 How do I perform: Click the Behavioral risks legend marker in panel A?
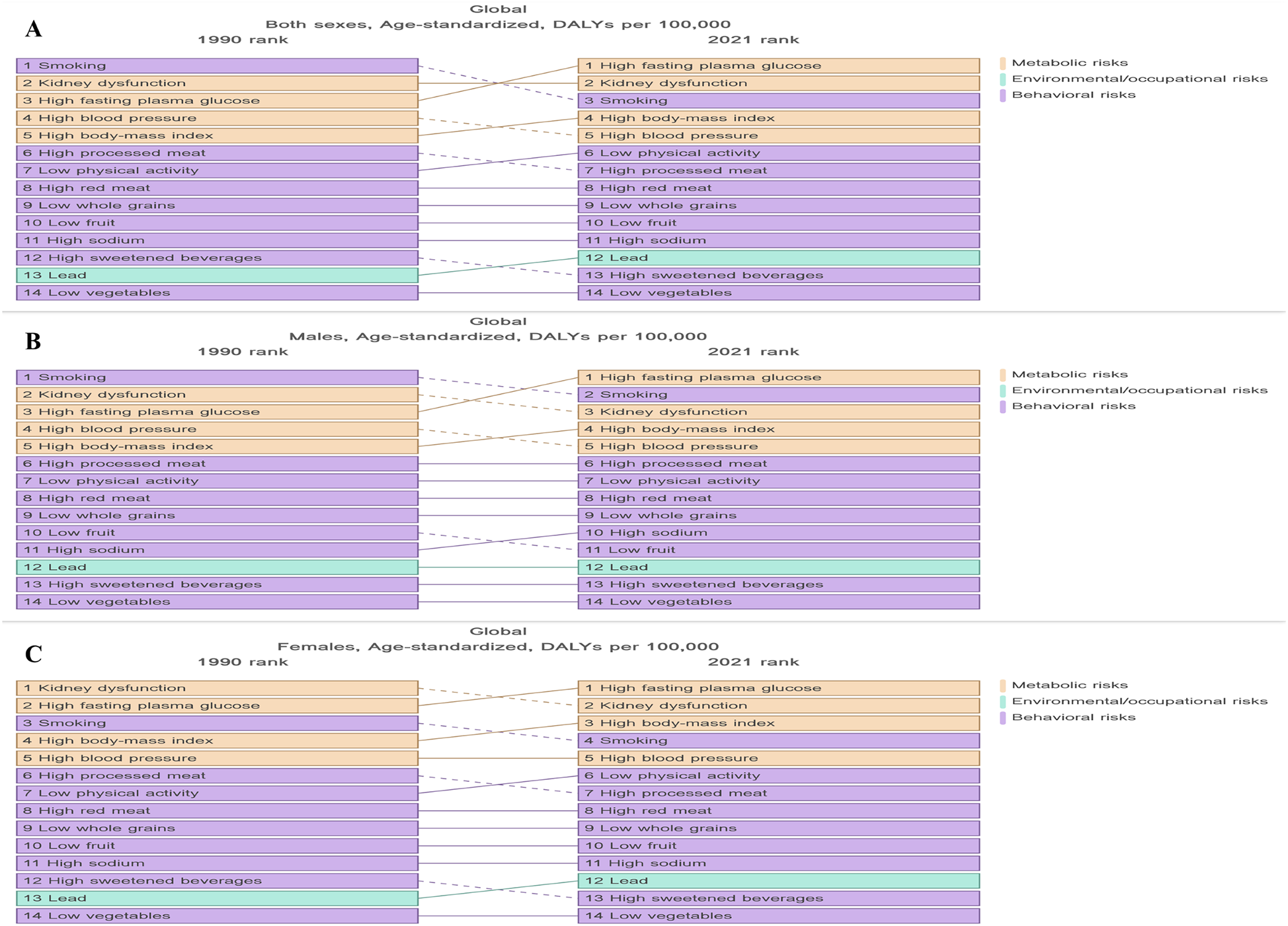tap(1004, 95)
